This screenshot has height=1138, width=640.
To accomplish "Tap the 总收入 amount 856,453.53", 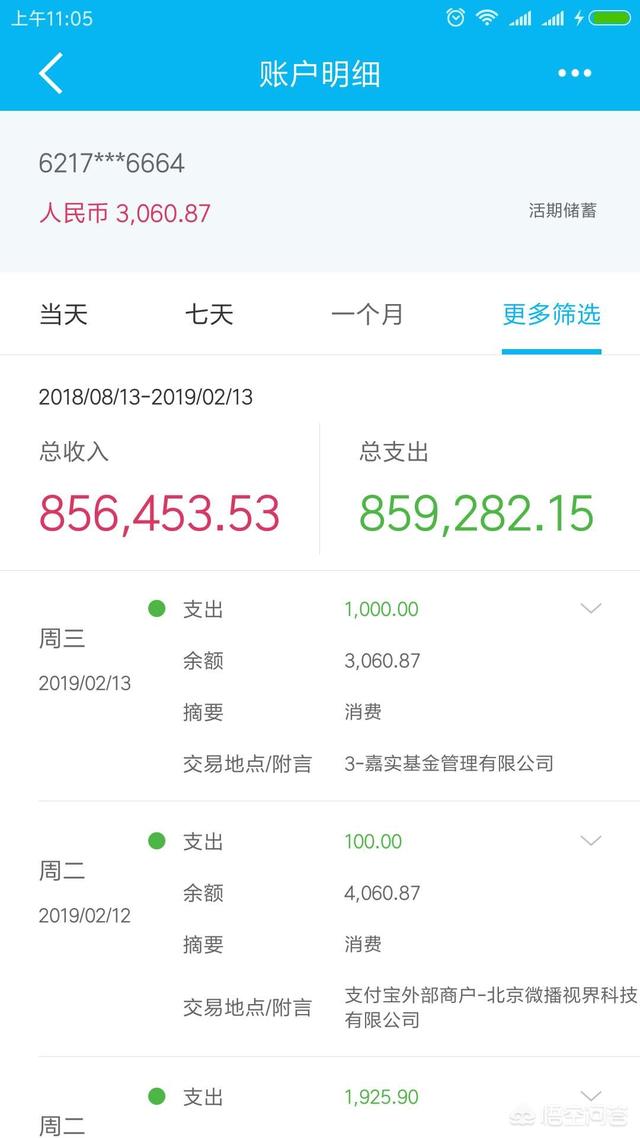I will pos(160,513).
